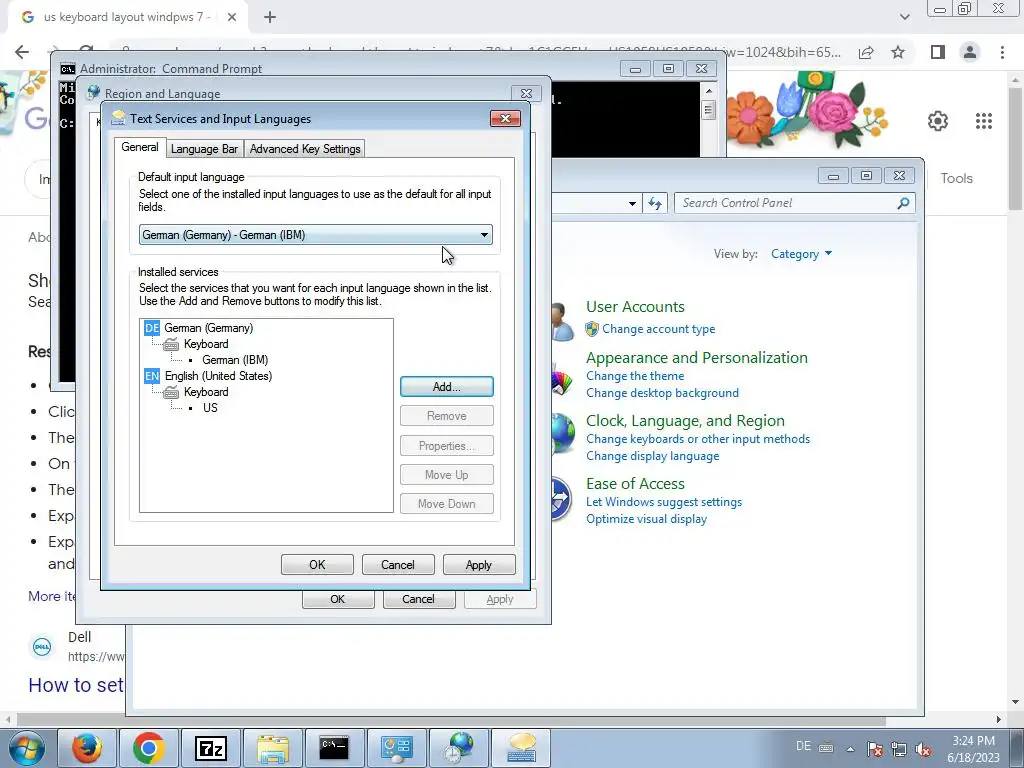Switch to Command Prompt taskbar icon
Image resolution: width=1024 pixels, height=768 pixels.
tap(334, 748)
